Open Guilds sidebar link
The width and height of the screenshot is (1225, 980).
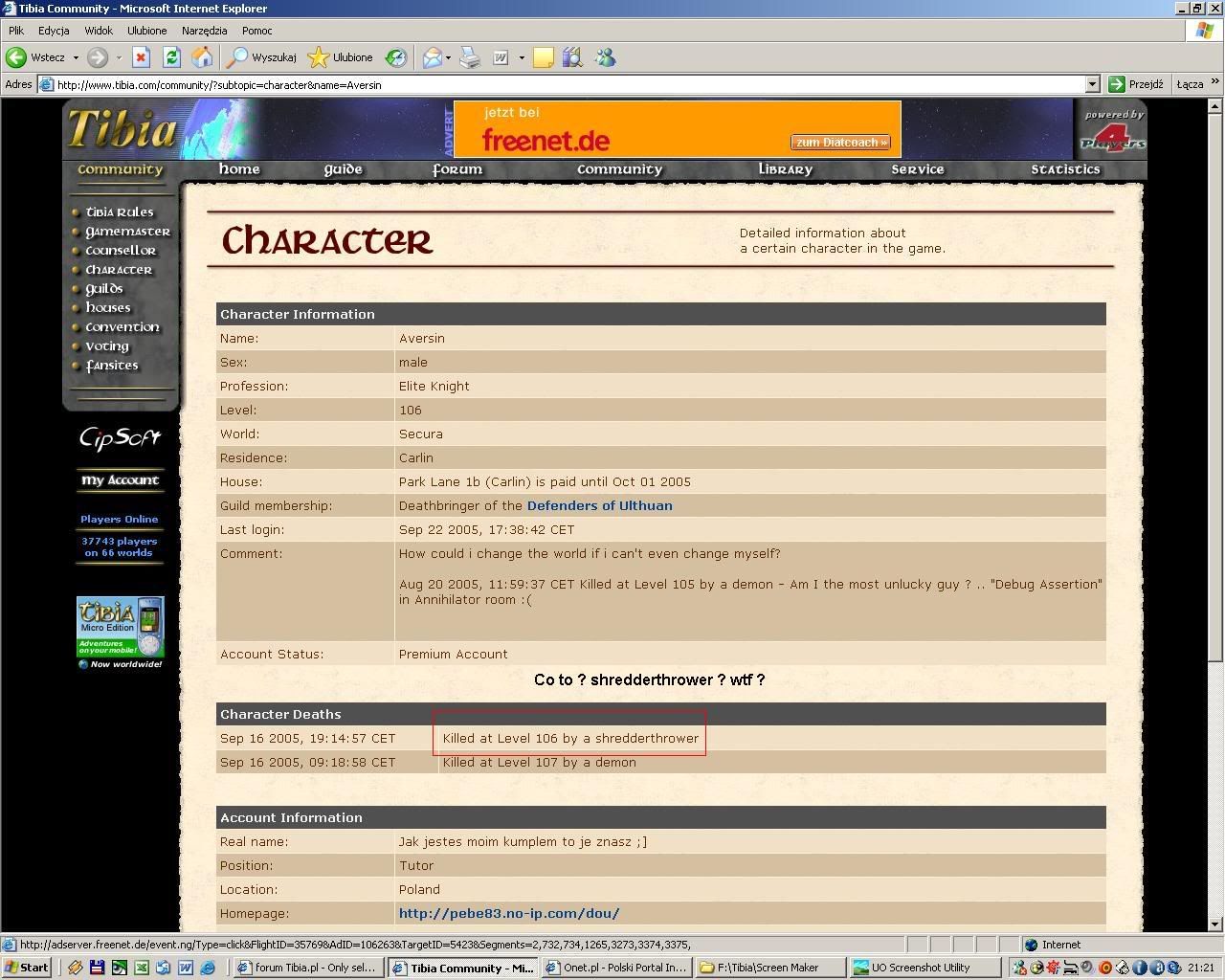[104, 289]
